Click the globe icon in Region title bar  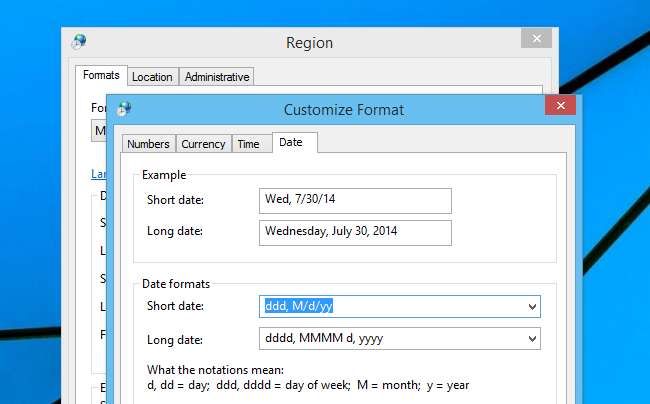coord(79,42)
